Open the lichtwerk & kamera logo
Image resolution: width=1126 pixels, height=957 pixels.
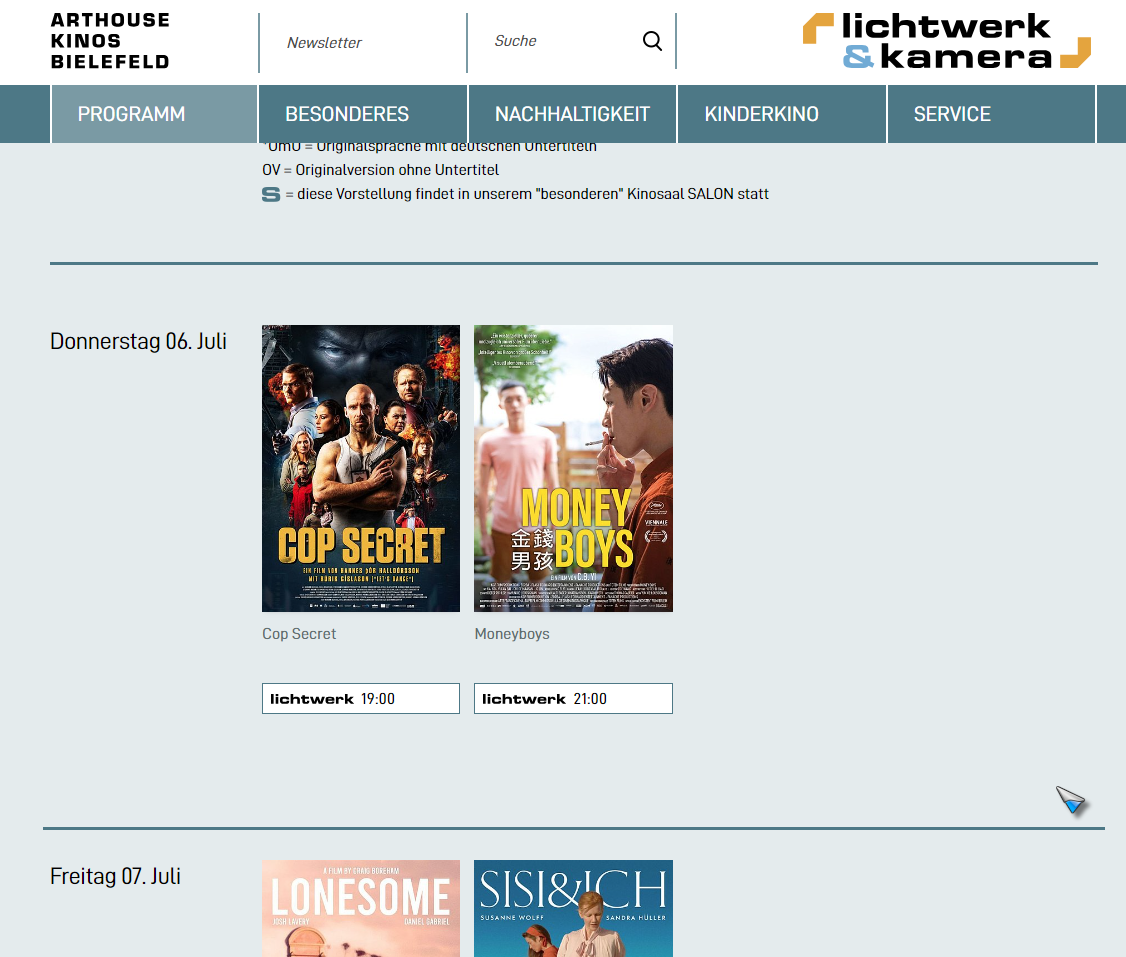[946, 41]
